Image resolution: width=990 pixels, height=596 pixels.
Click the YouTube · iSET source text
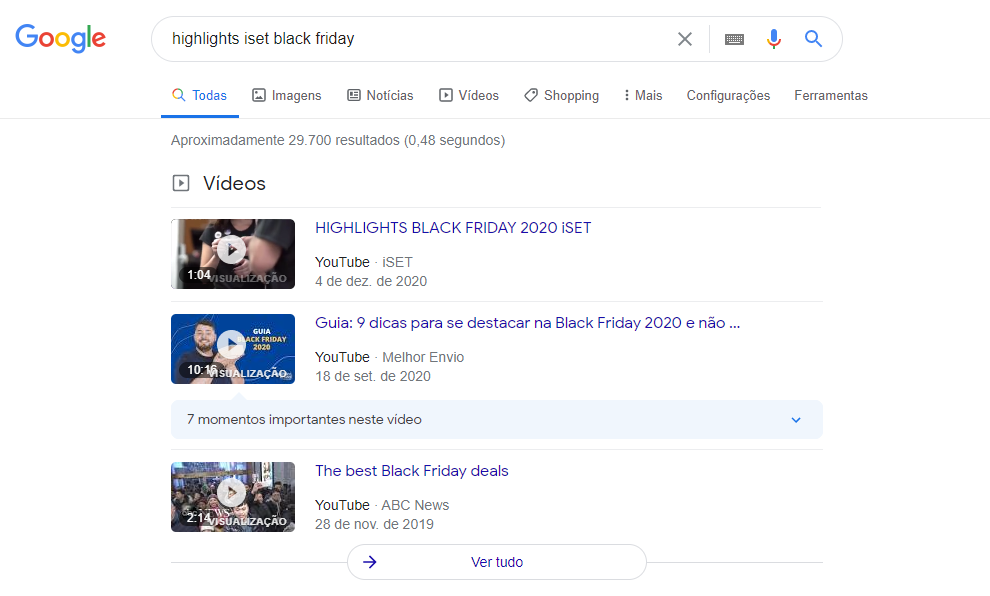[364, 262]
